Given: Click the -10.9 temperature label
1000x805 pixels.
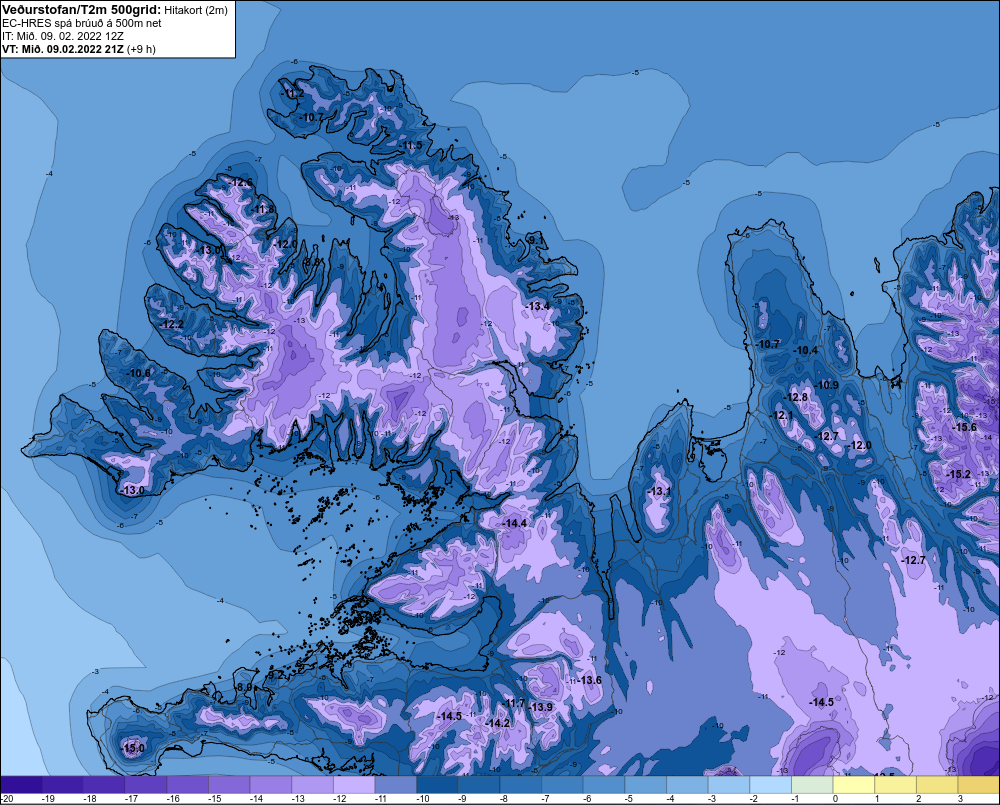Looking at the screenshot, I should click(x=827, y=385).
